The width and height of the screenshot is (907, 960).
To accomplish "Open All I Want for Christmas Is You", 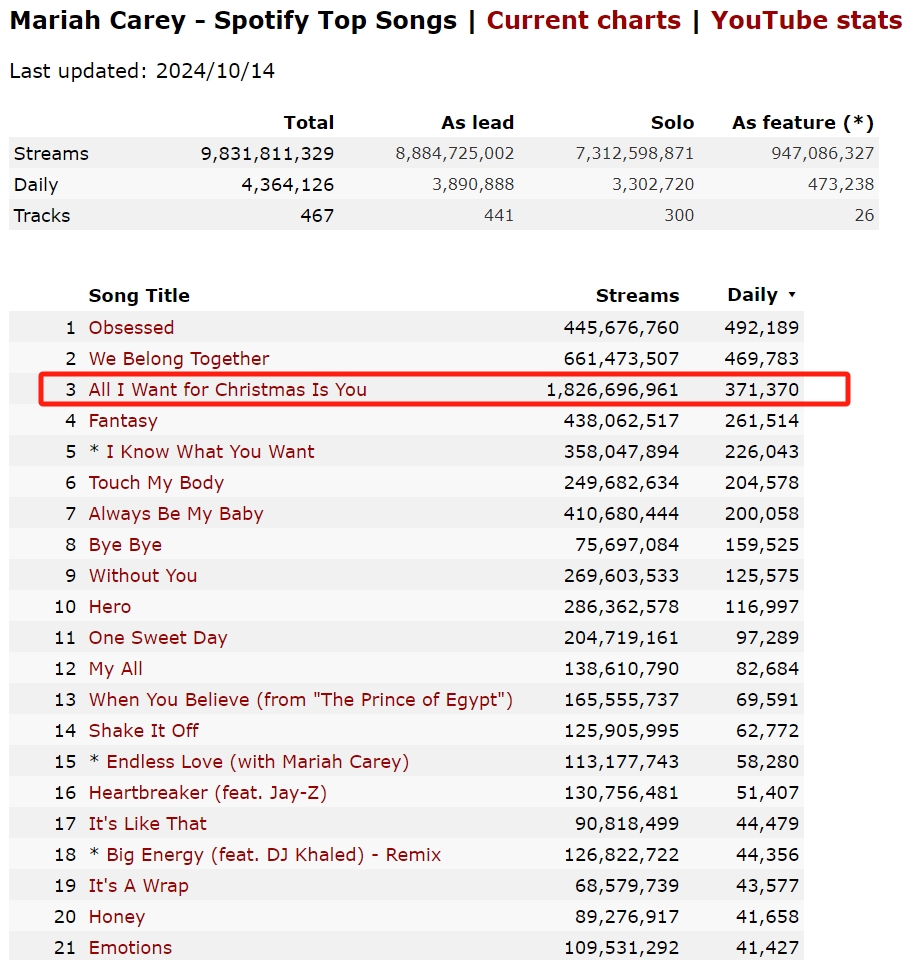I will (228, 390).
